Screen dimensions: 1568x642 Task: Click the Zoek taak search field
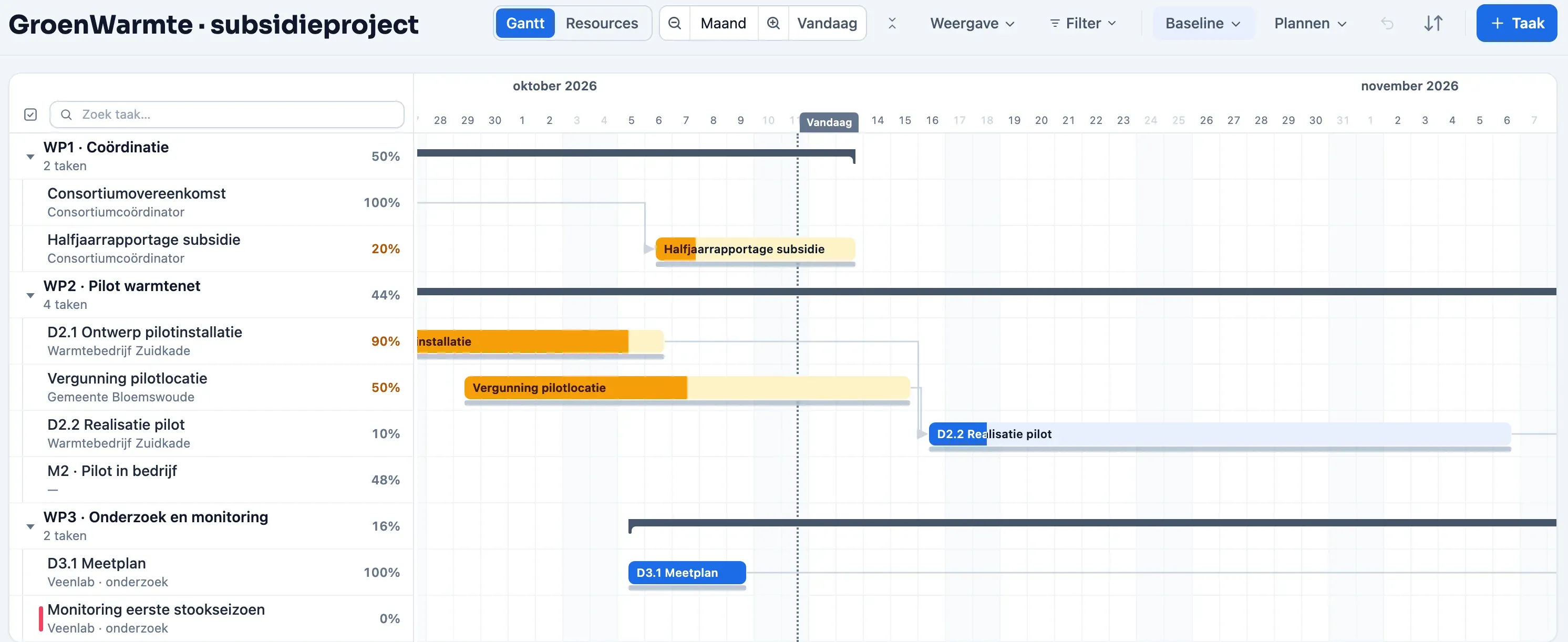coord(226,115)
